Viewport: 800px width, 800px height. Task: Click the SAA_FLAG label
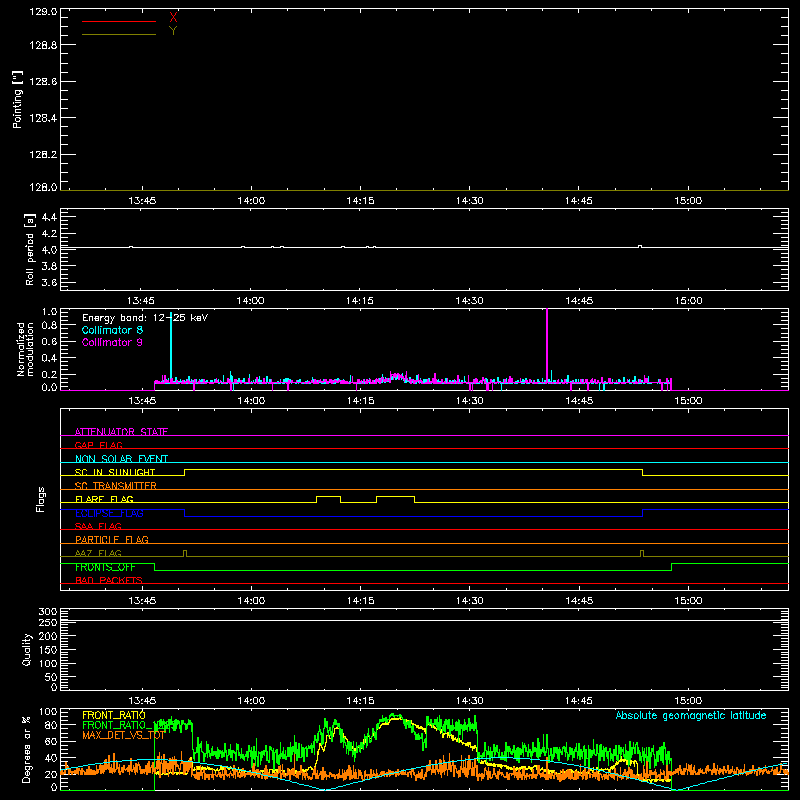pos(98,526)
